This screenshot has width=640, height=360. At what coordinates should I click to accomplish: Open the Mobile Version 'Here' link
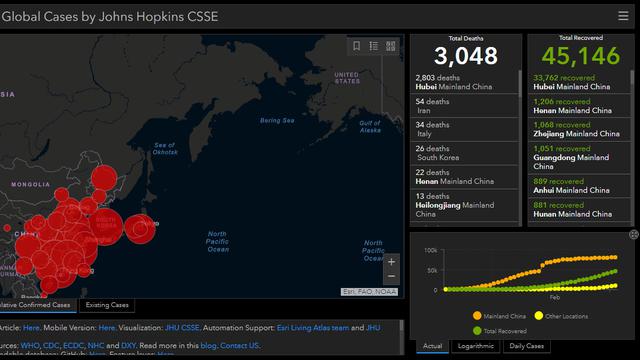click(107, 328)
